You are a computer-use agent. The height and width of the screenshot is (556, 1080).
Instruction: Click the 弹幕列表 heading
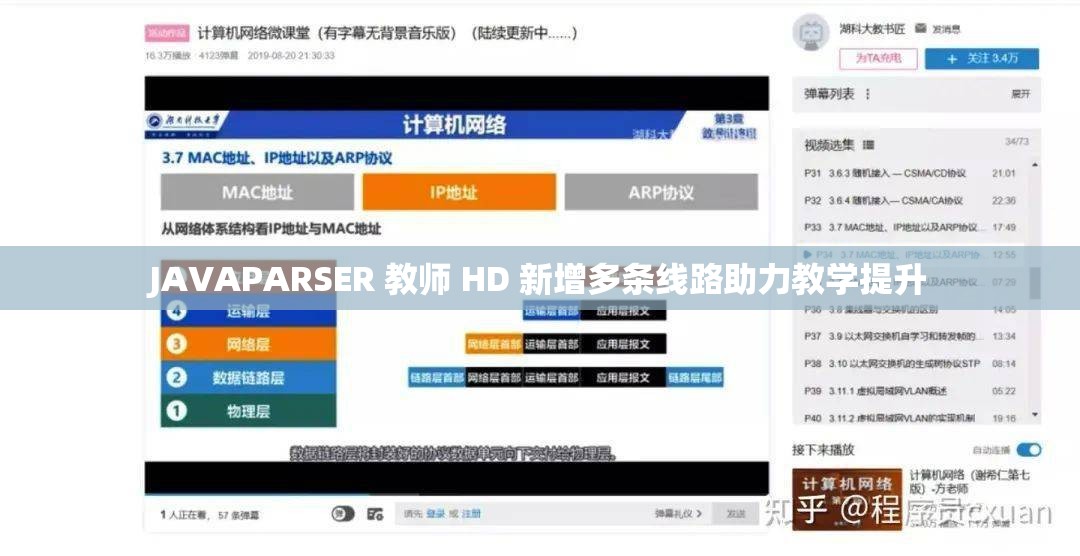(829, 94)
